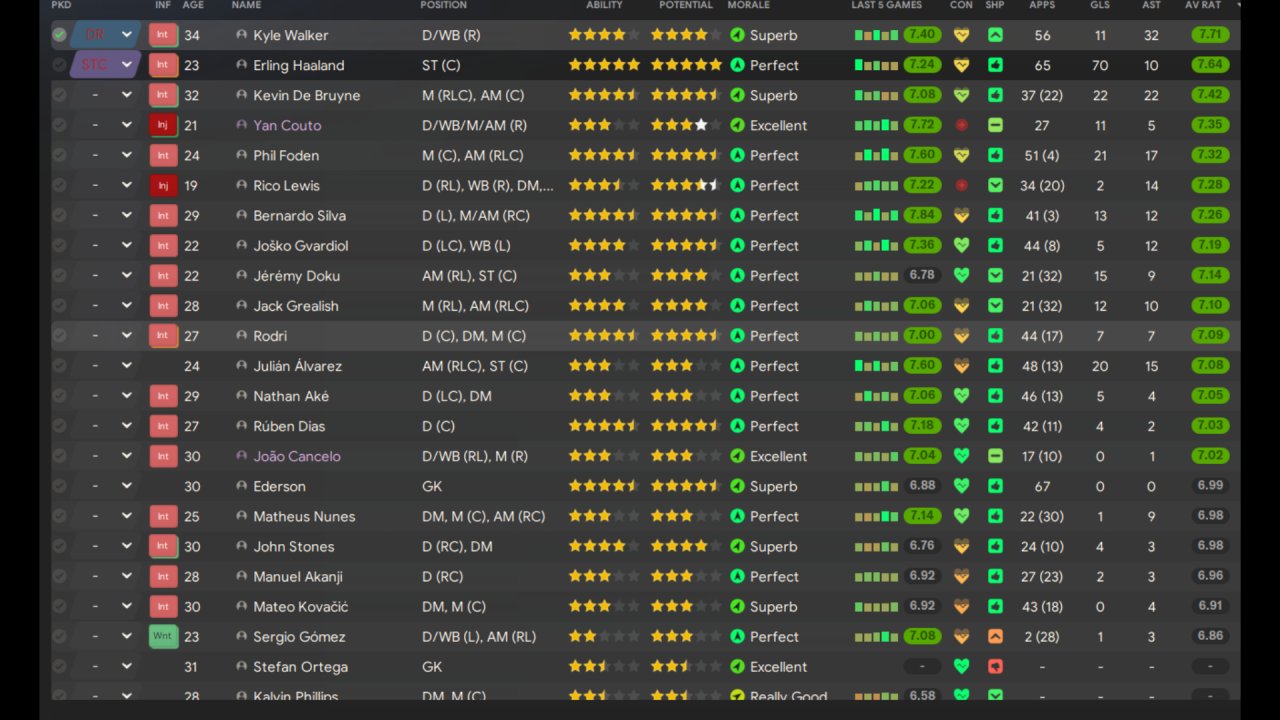
Task: Toggle selection tick for Kevin De Bruyne
Action: [x=60, y=95]
